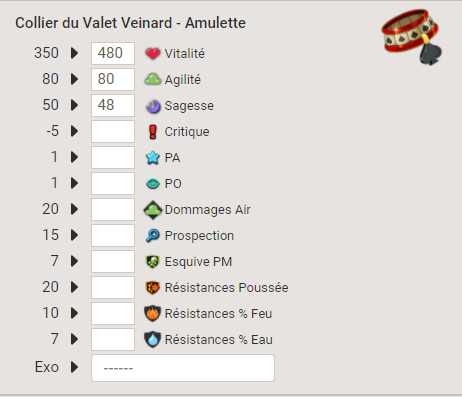Viewport: 462px width, 397px height.
Task: Select the Sagesse input containing 48
Action: (x=113, y=105)
